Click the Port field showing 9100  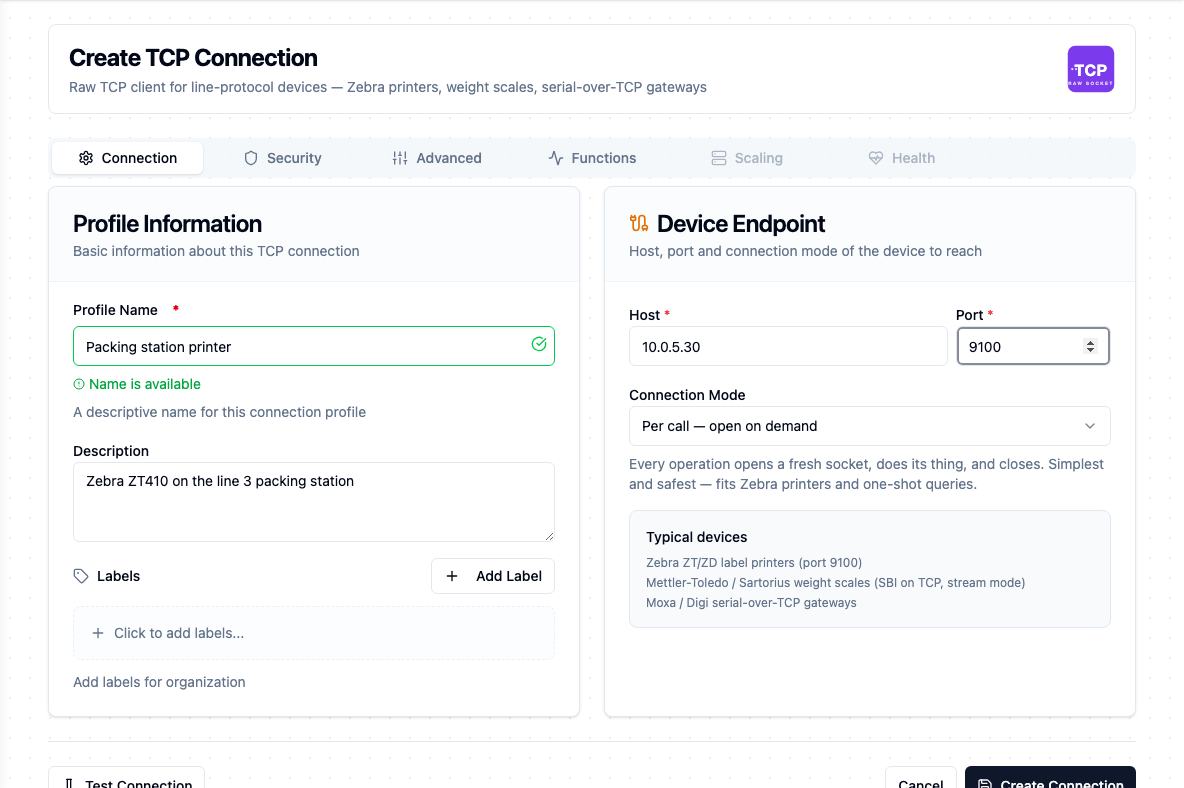(1033, 346)
